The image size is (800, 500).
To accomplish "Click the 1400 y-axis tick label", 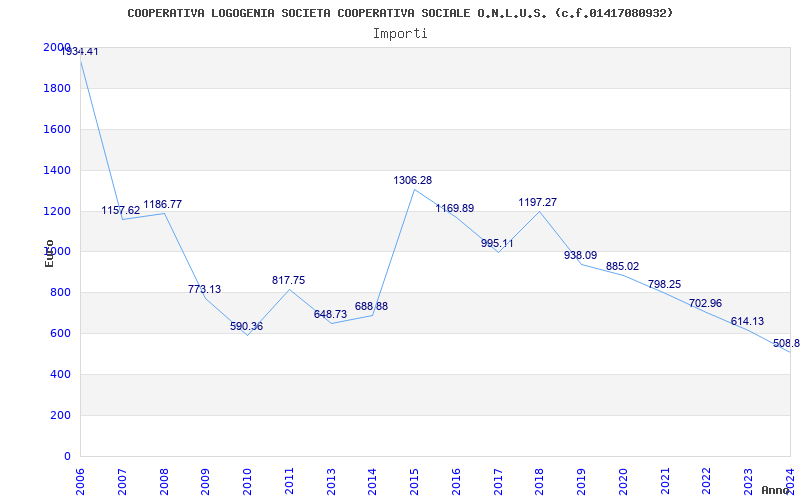I will coord(57,170).
